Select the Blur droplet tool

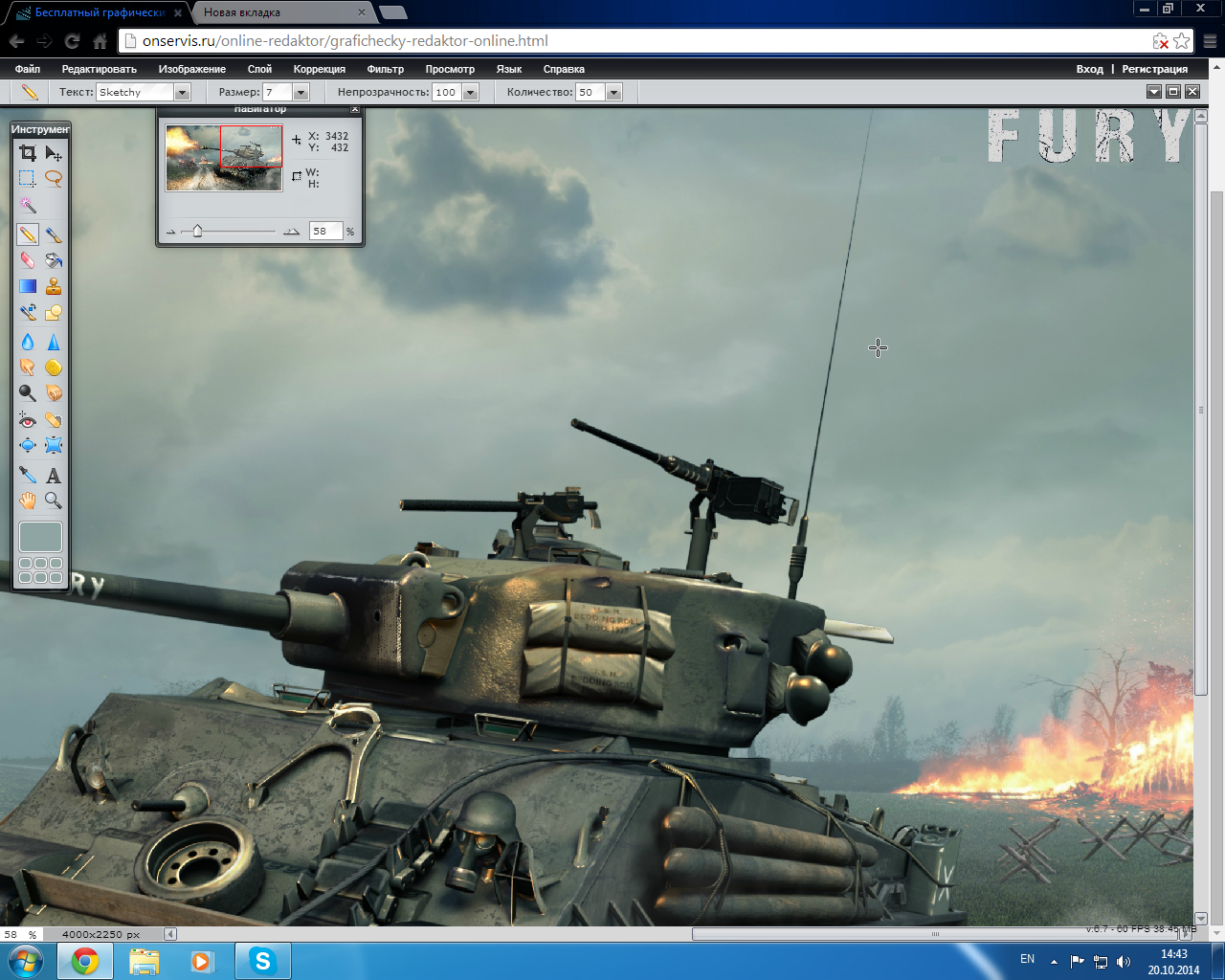(x=28, y=342)
